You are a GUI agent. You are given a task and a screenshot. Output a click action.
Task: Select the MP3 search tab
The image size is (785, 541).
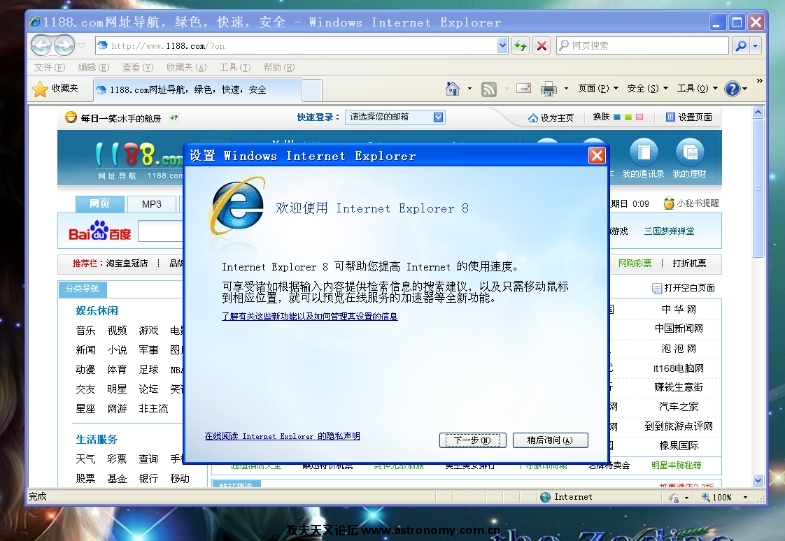point(152,204)
